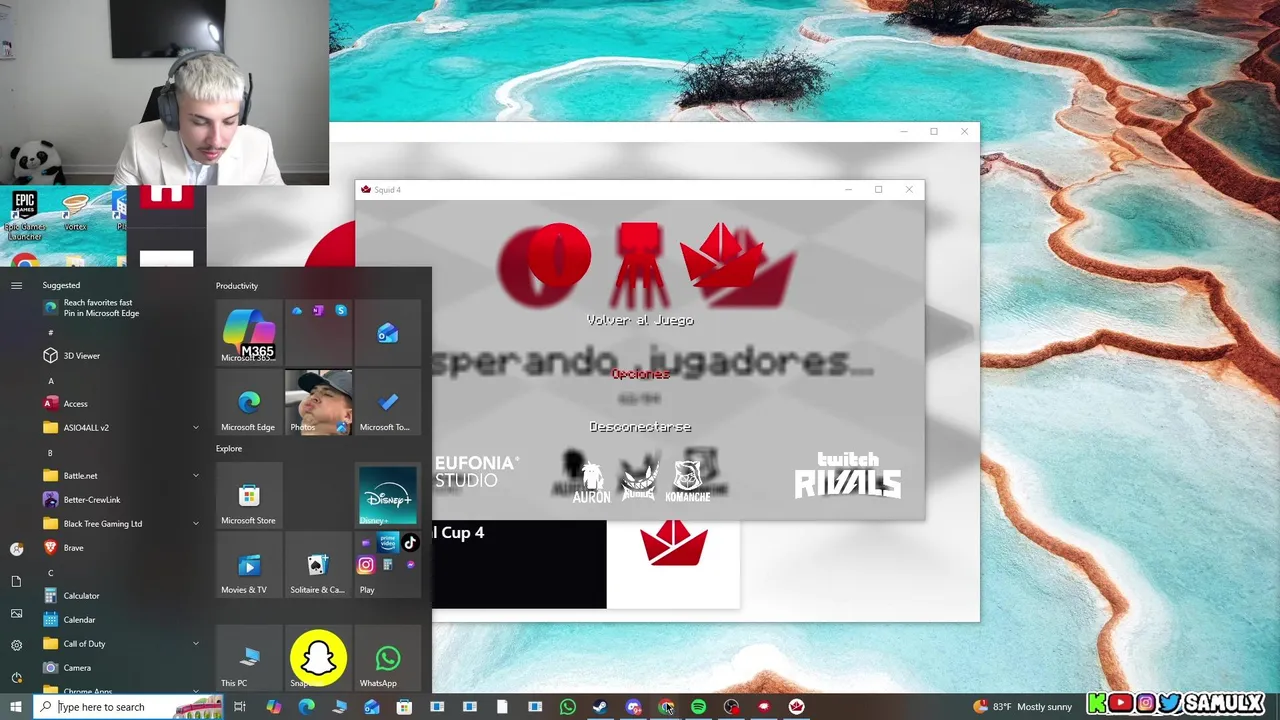
Task: Open Movies & TV tile
Action: click(249, 564)
